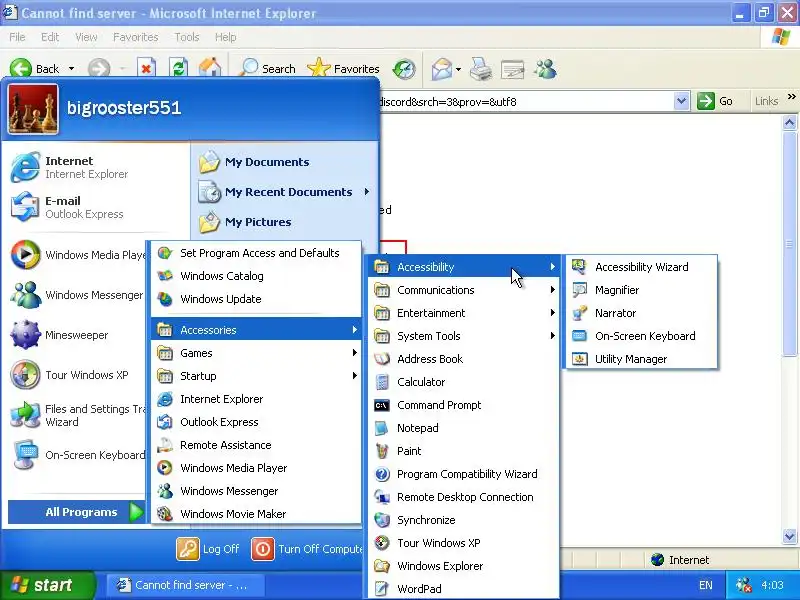Viewport: 800px width, 600px height.
Task: Expand IE toolbar Links chevron
Action: [791, 96]
